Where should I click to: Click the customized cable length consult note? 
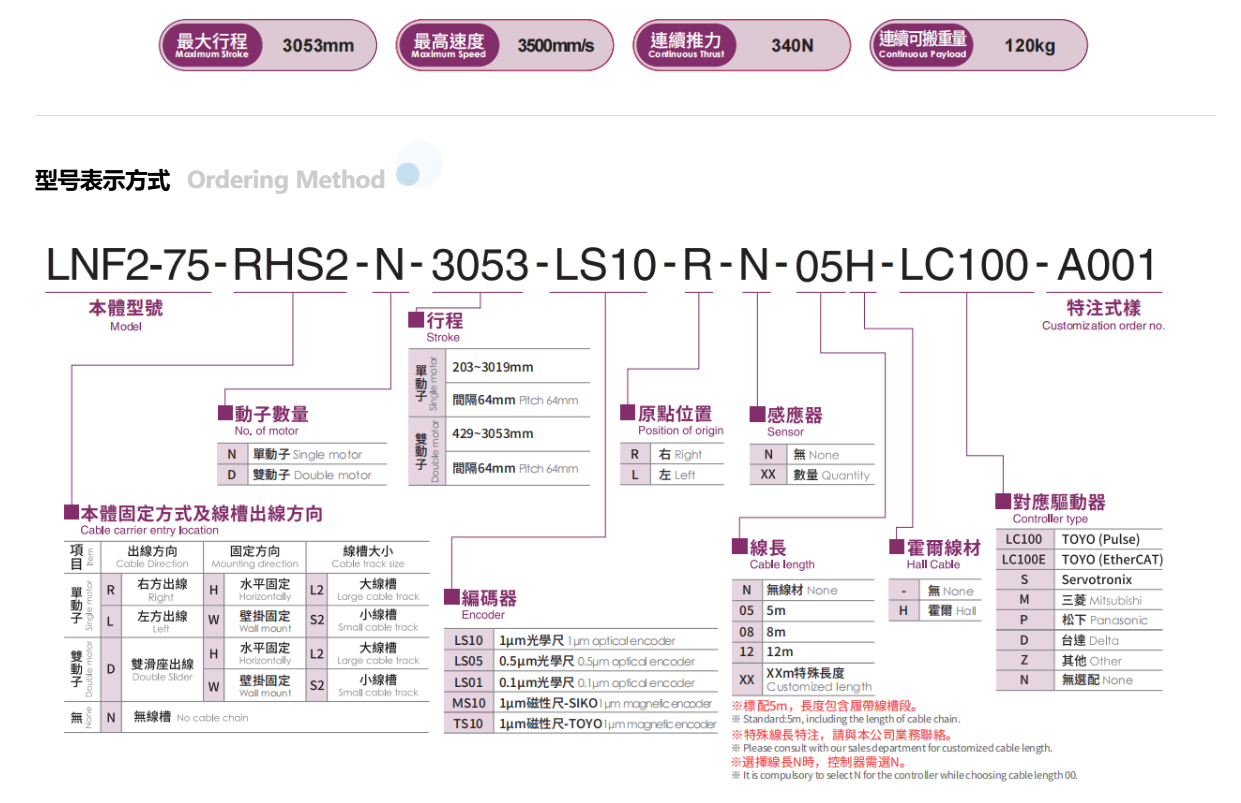(892, 748)
